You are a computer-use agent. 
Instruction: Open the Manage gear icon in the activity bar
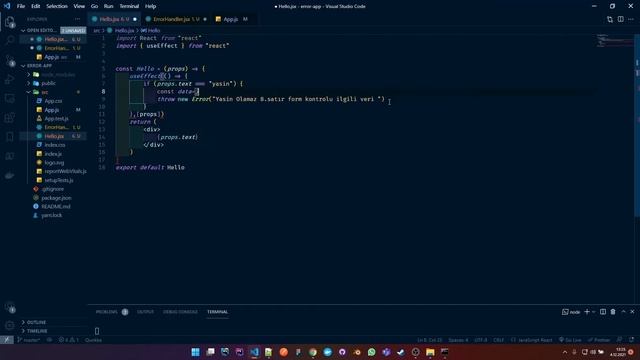[9, 325]
